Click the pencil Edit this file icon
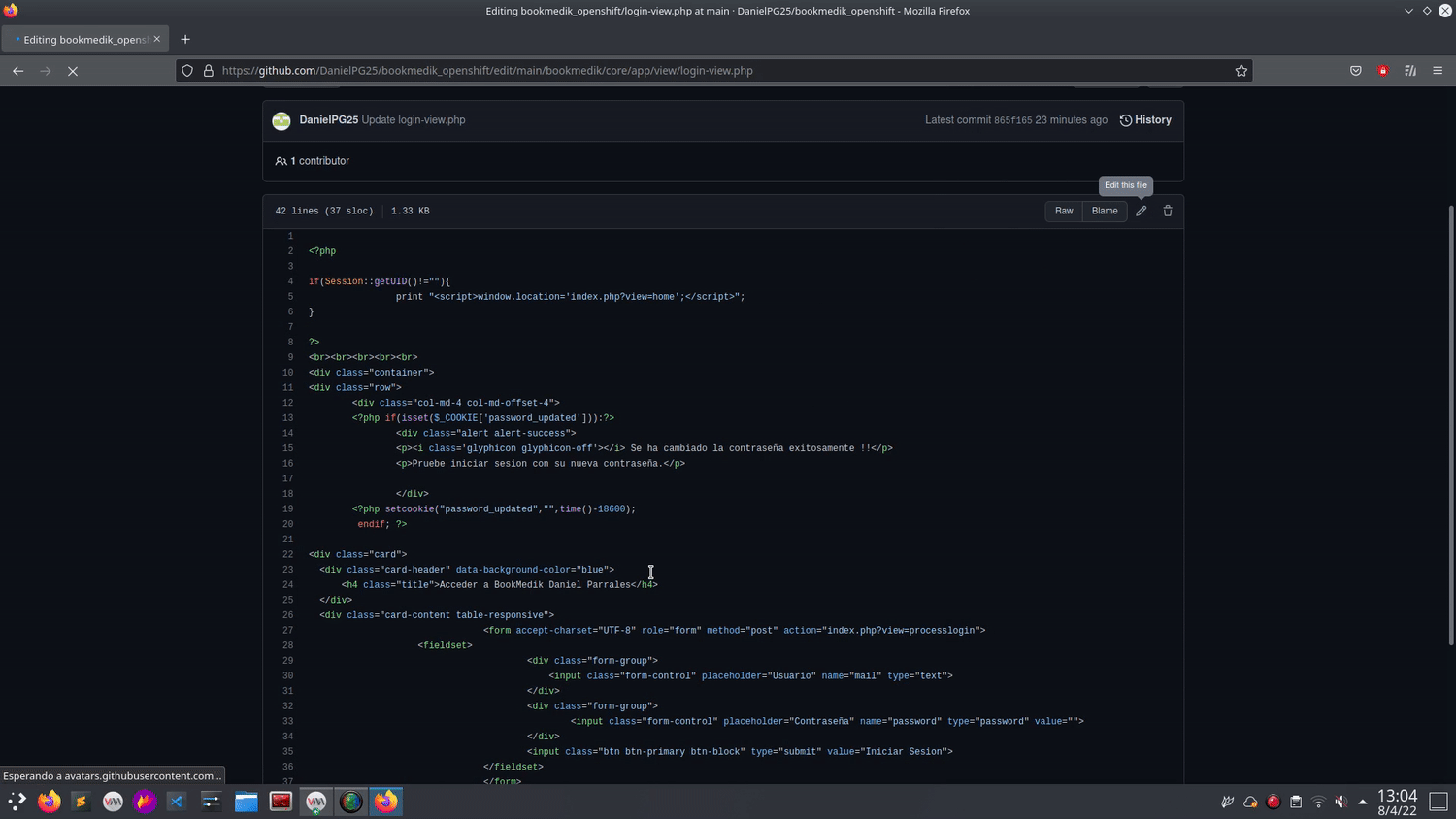Viewport: 1456px width, 819px height. point(1142,211)
